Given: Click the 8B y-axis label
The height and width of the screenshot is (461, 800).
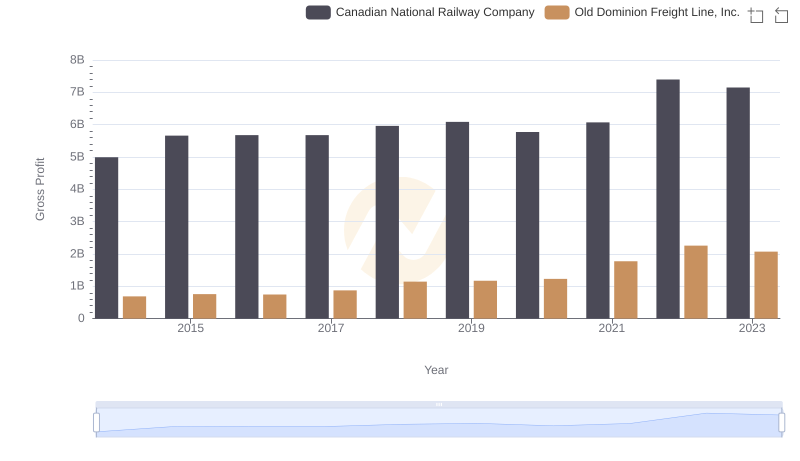Looking at the screenshot, I should [78, 60].
